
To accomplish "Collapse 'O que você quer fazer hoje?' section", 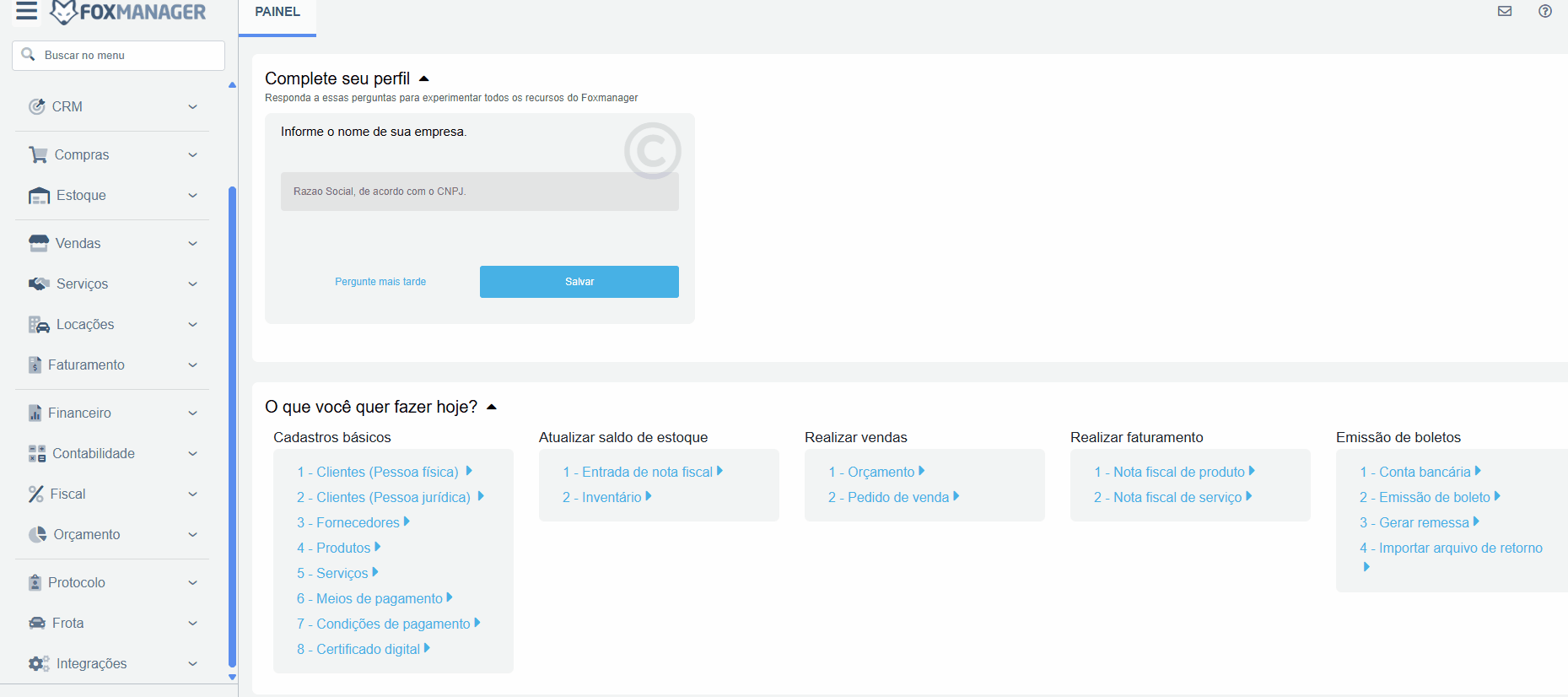I will (492, 407).
